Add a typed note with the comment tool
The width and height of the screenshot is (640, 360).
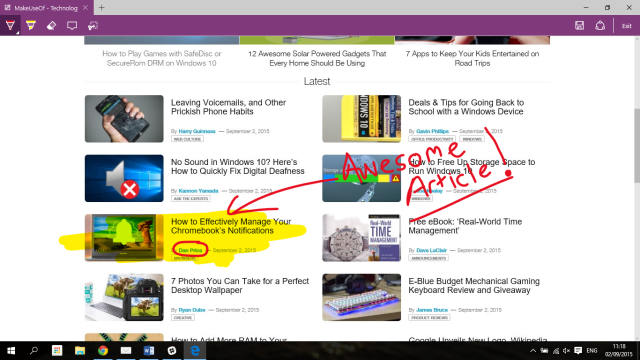point(72,25)
